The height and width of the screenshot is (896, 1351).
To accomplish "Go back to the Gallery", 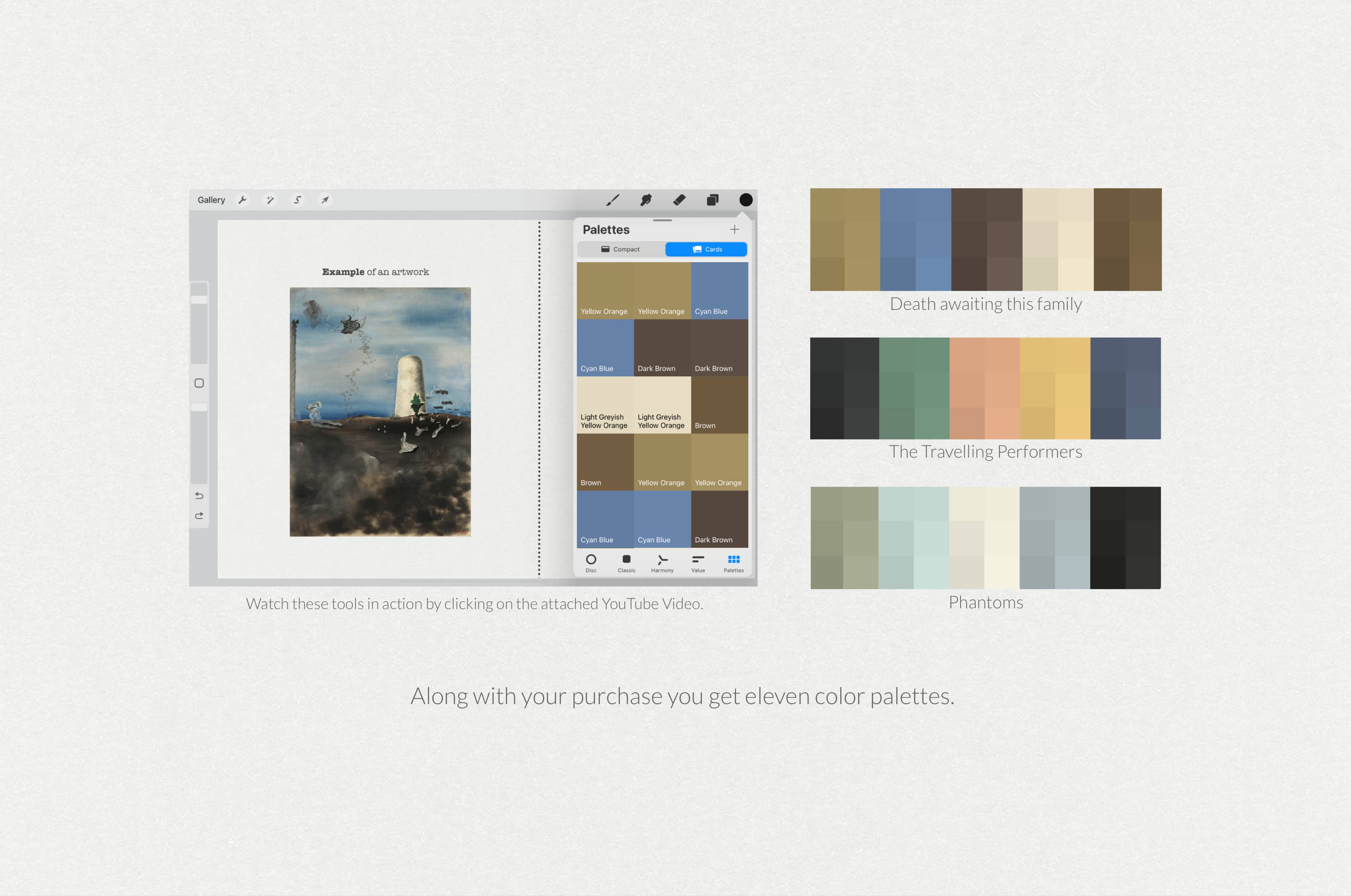I will pyautogui.click(x=211, y=200).
